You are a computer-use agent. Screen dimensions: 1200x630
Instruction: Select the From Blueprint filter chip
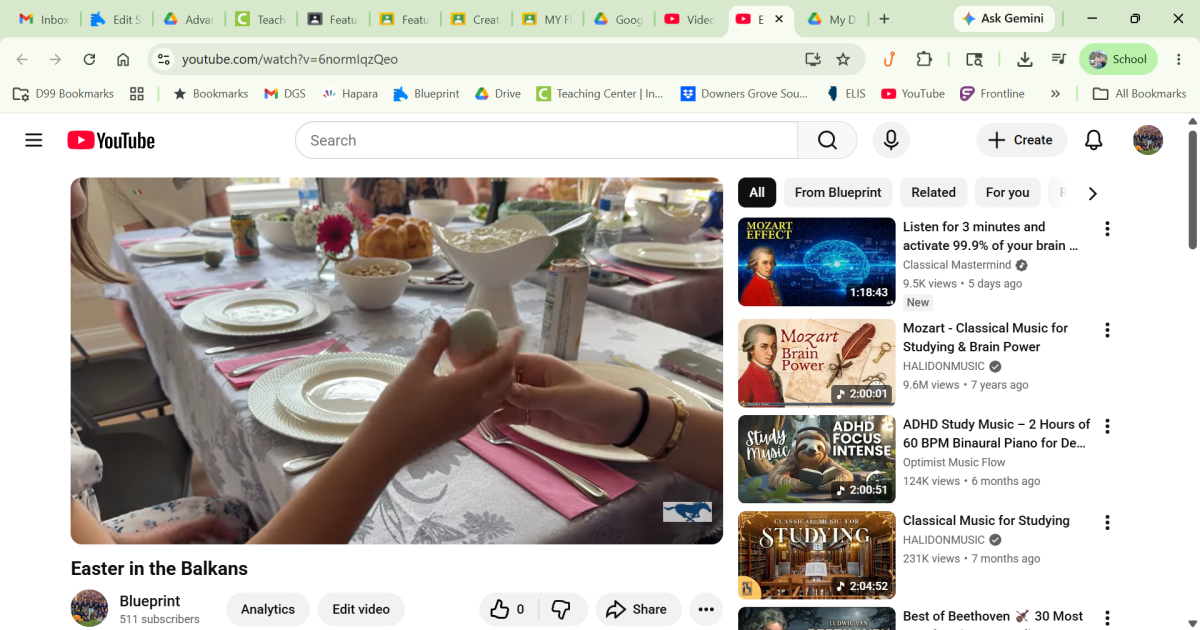pyautogui.click(x=838, y=192)
